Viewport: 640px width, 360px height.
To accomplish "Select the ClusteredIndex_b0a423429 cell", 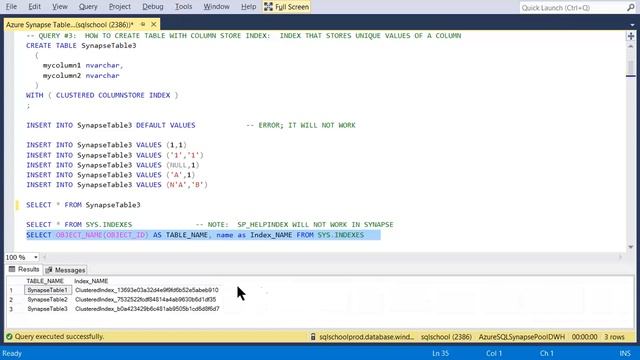I will (x=147, y=309).
